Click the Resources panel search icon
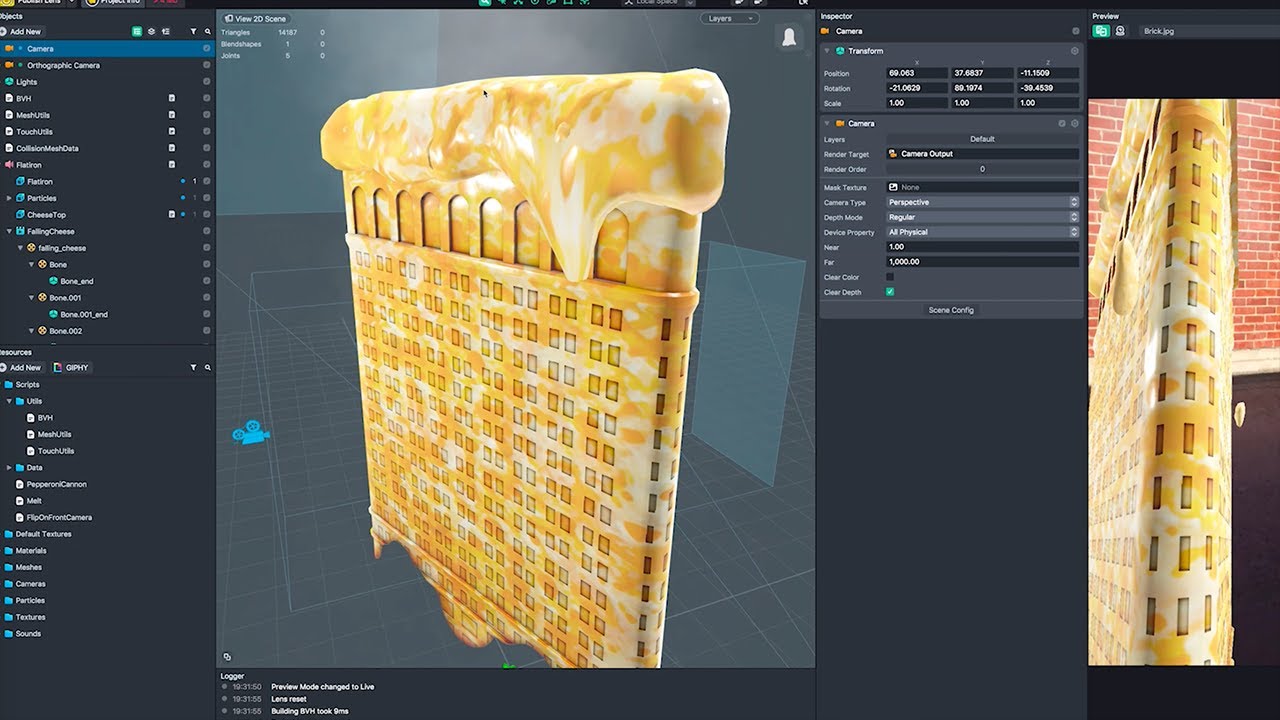 tap(207, 368)
